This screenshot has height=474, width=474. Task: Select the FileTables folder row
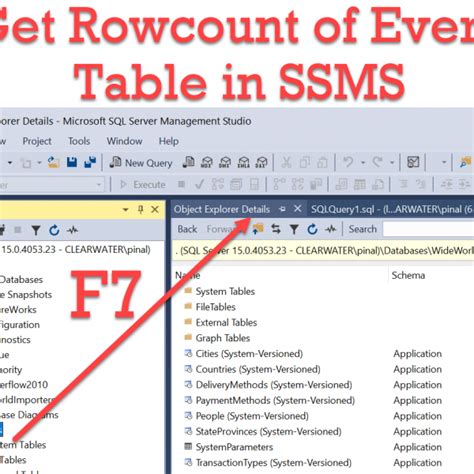tap(215, 307)
